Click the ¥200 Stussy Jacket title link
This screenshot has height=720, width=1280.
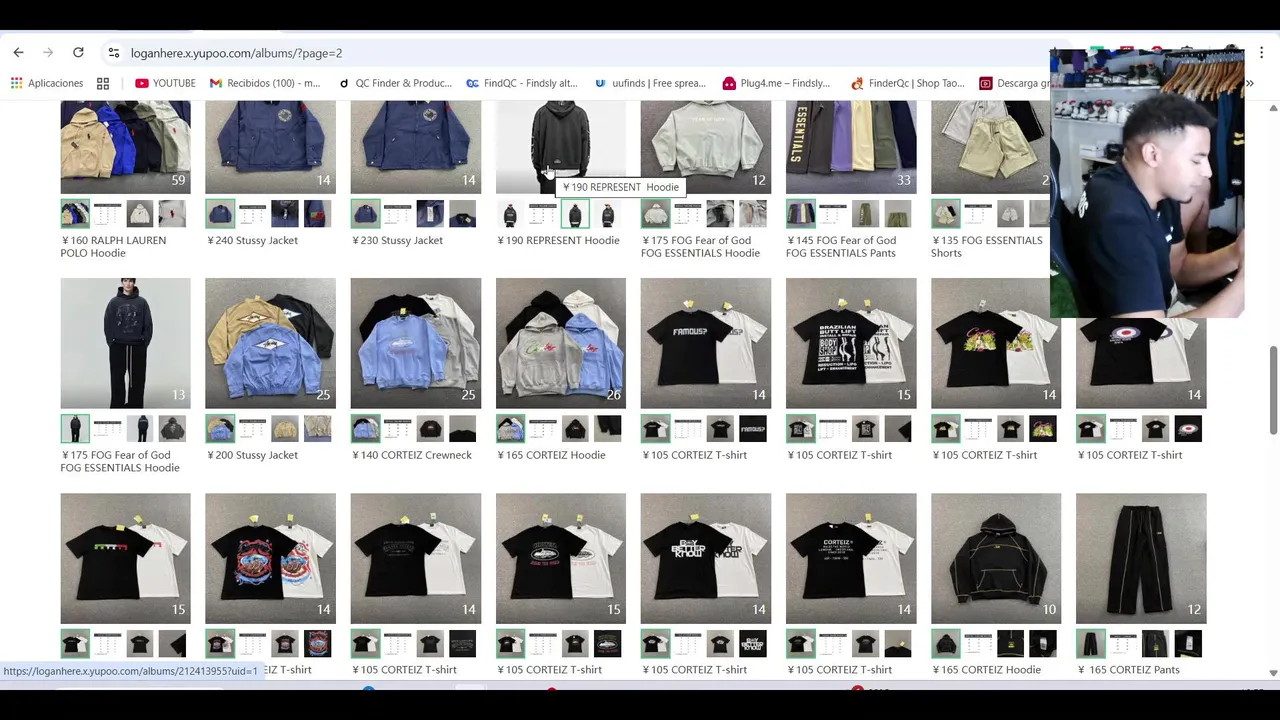(252, 455)
